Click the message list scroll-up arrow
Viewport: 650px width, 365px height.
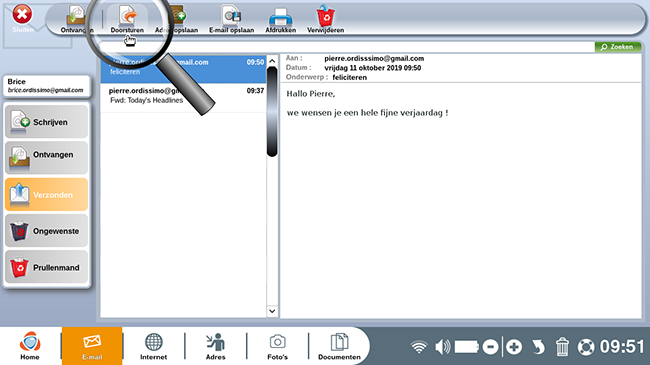click(272, 61)
